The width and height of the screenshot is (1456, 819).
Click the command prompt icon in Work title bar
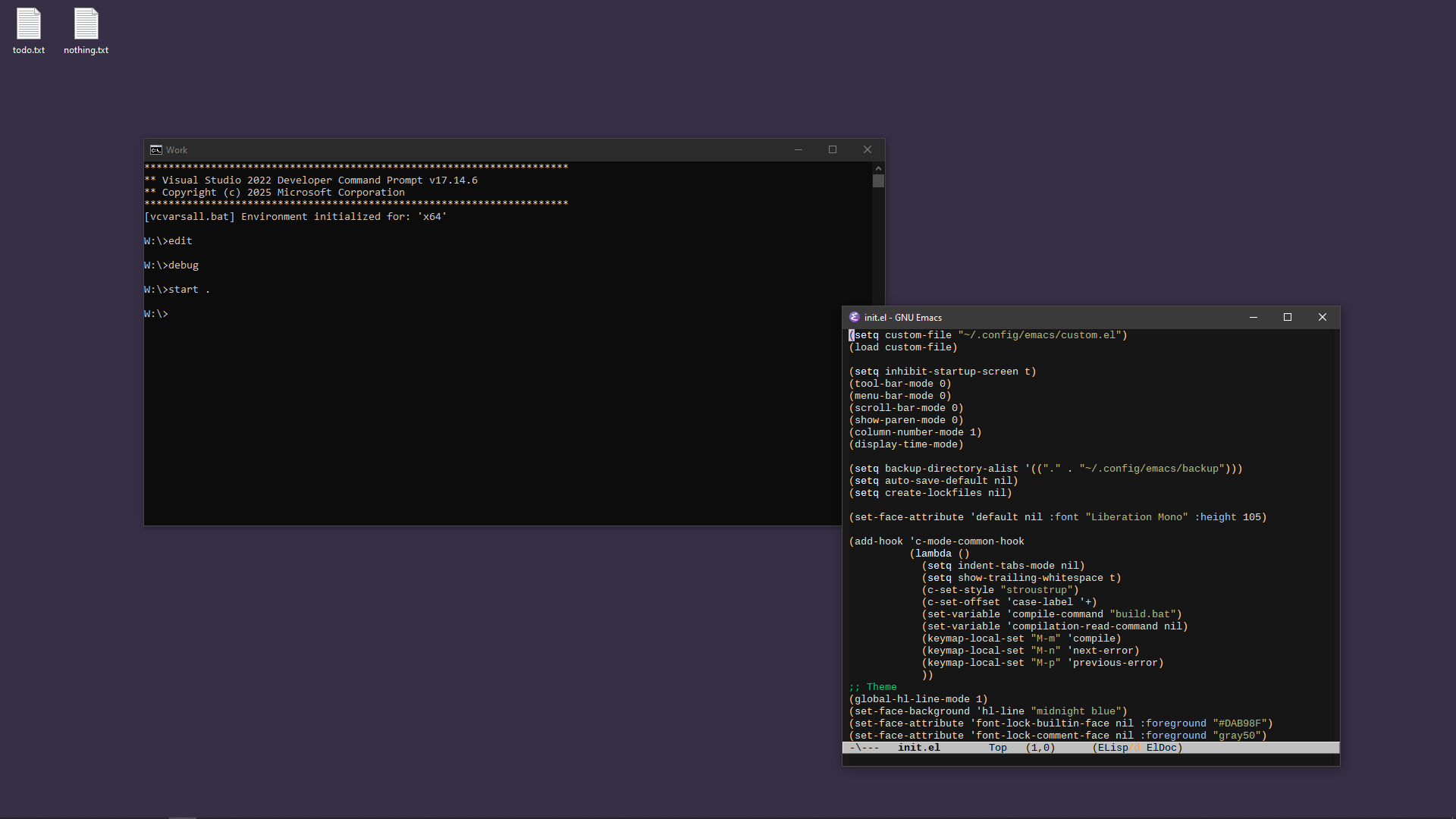click(x=156, y=150)
